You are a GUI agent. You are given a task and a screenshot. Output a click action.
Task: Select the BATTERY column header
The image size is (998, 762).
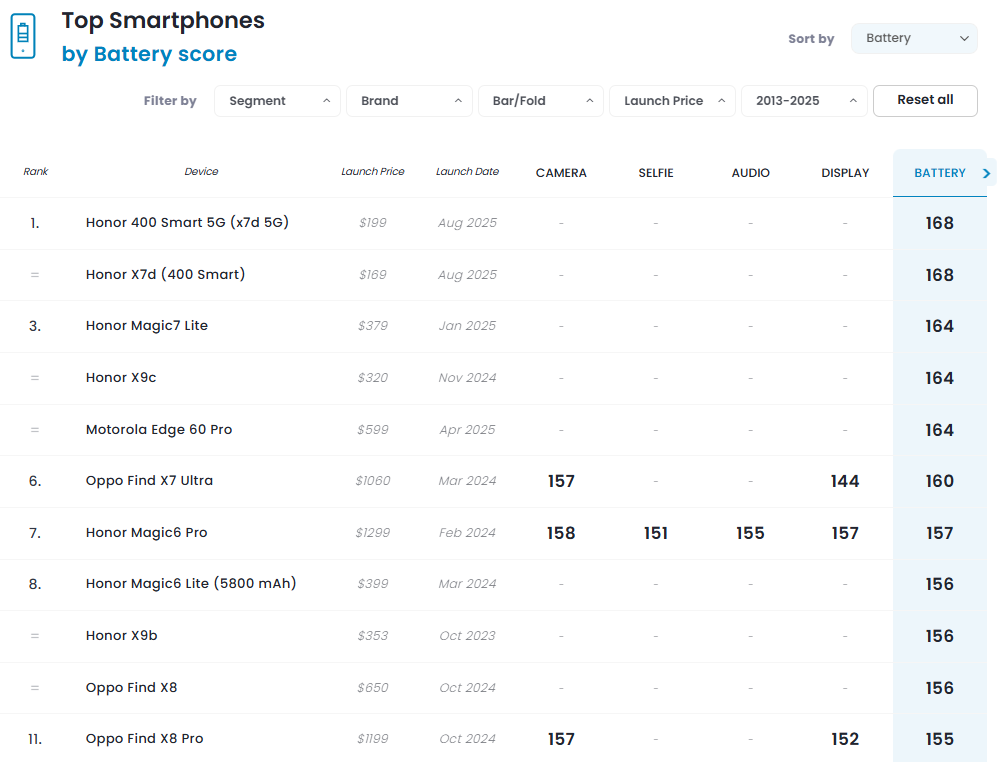(x=939, y=173)
